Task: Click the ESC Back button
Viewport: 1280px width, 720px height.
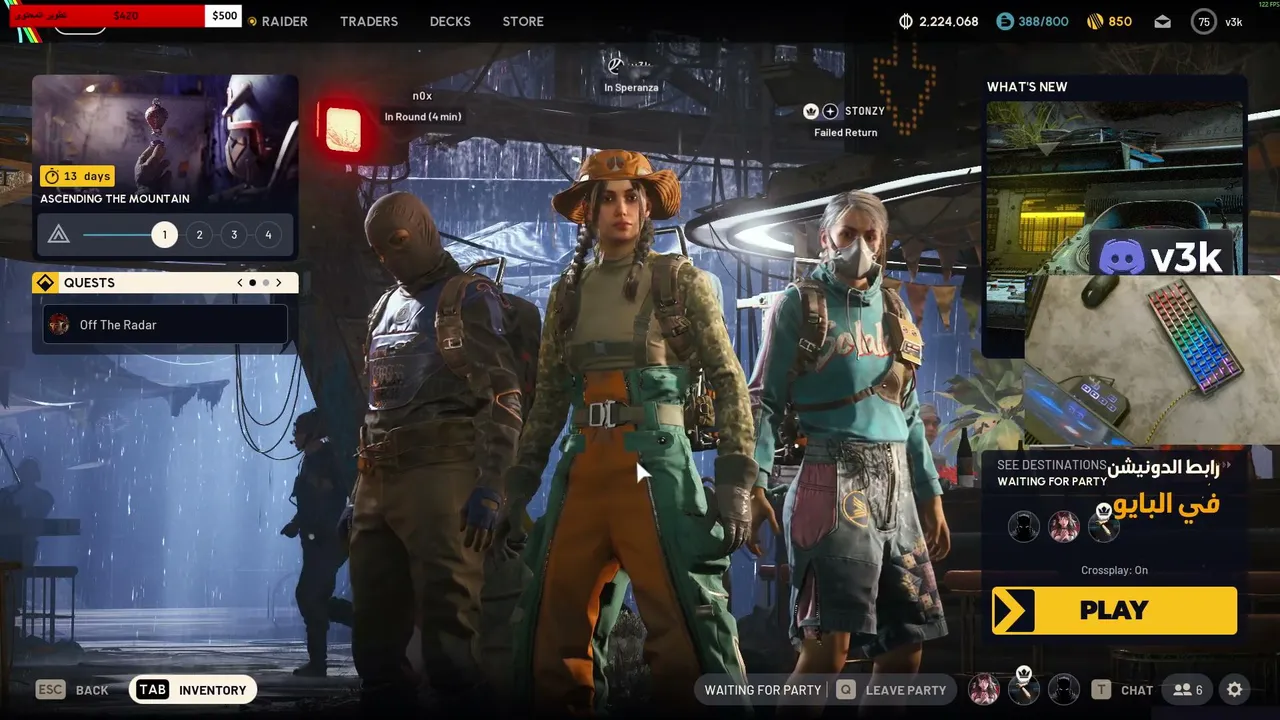Action: point(72,690)
